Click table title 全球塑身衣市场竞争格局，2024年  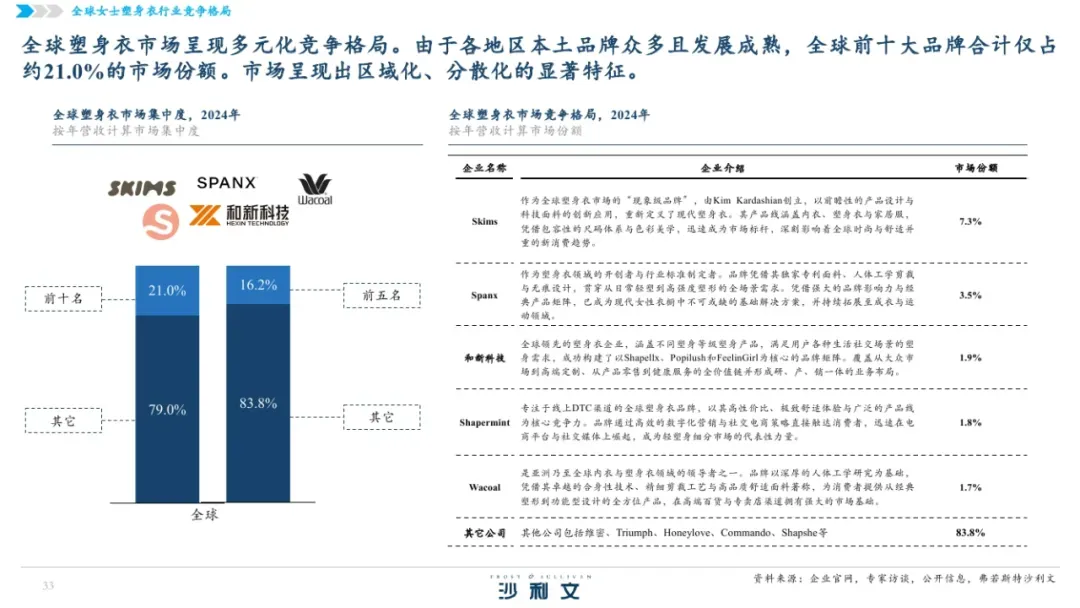pos(549,115)
